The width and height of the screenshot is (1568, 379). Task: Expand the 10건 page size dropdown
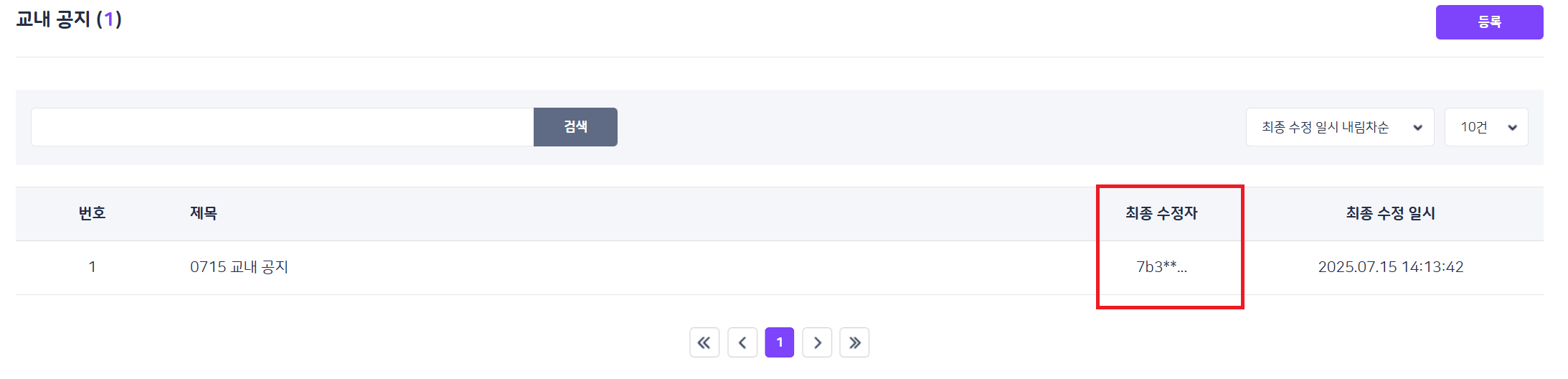pyautogui.click(x=1486, y=127)
